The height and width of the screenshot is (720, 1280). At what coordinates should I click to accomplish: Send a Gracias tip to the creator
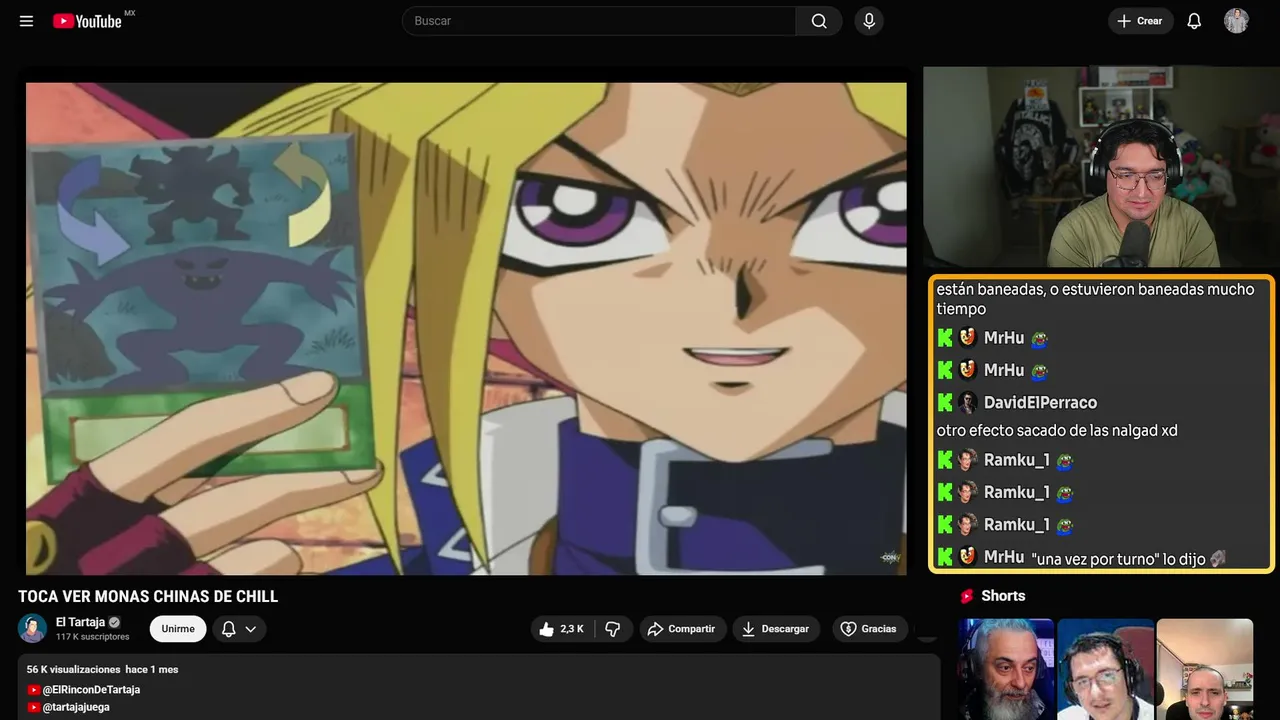point(869,629)
